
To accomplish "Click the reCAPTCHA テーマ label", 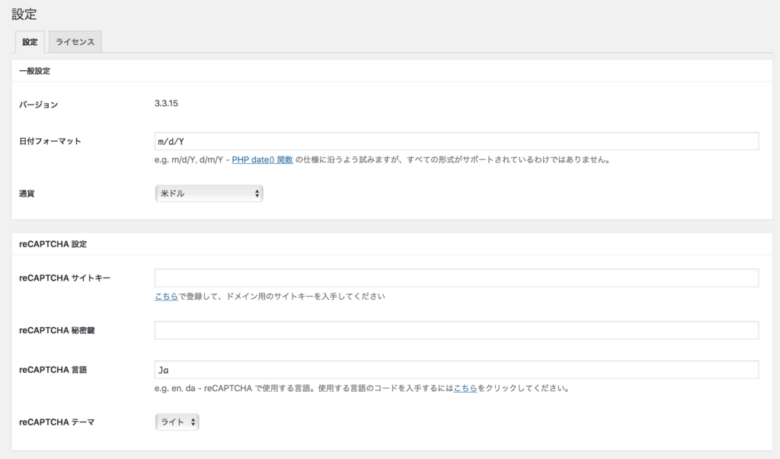I will click(56, 422).
